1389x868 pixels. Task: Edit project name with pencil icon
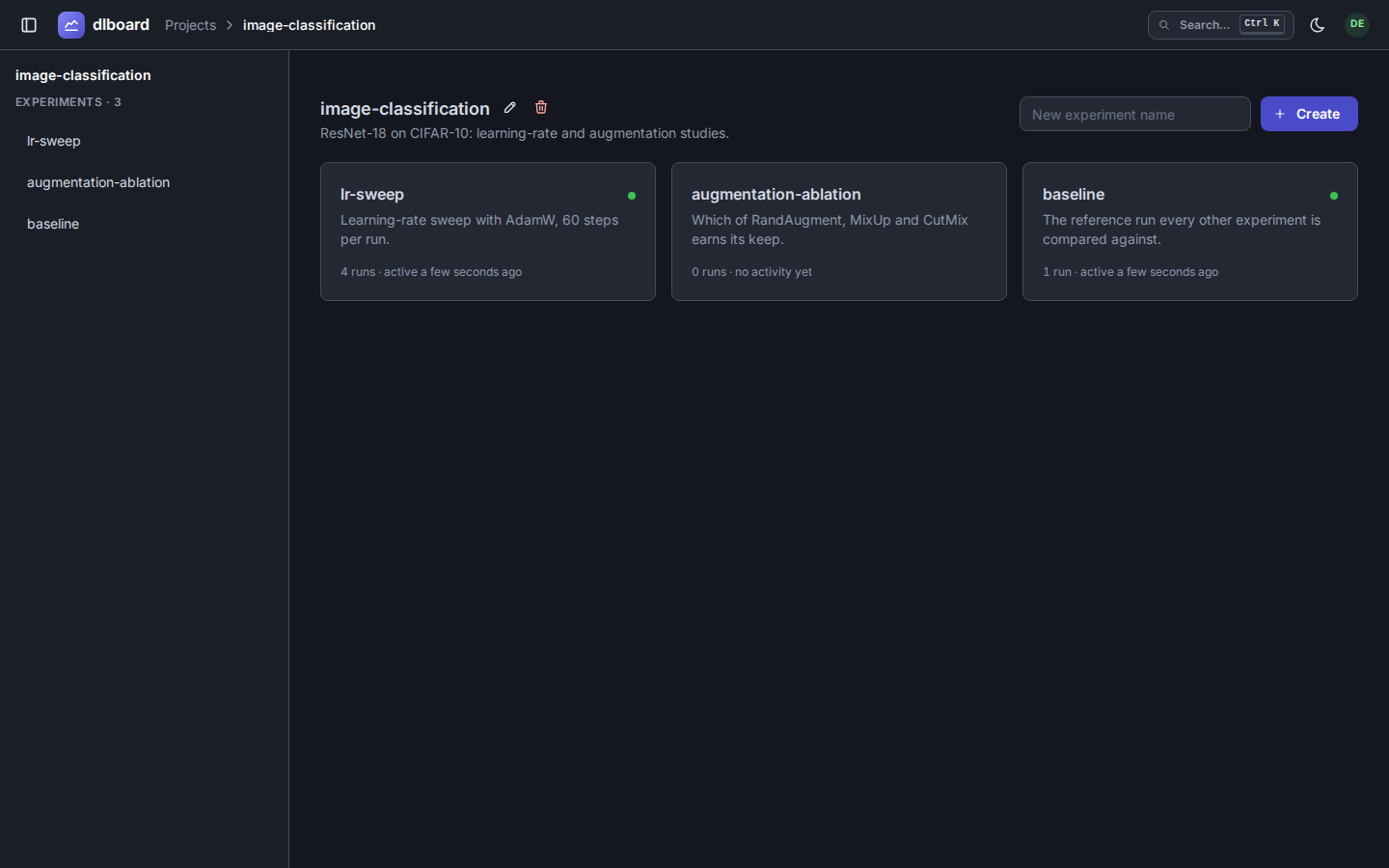[510, 107]
